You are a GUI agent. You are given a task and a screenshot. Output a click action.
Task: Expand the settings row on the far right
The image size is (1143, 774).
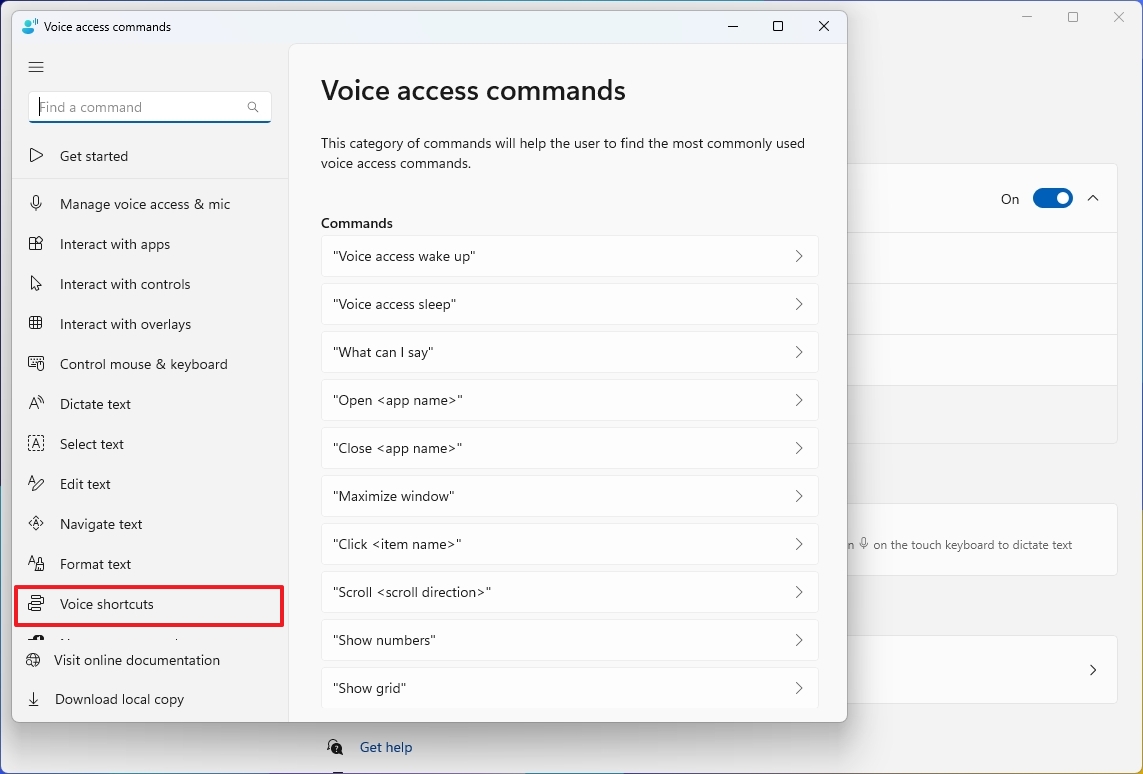(x=1093, y=670)
